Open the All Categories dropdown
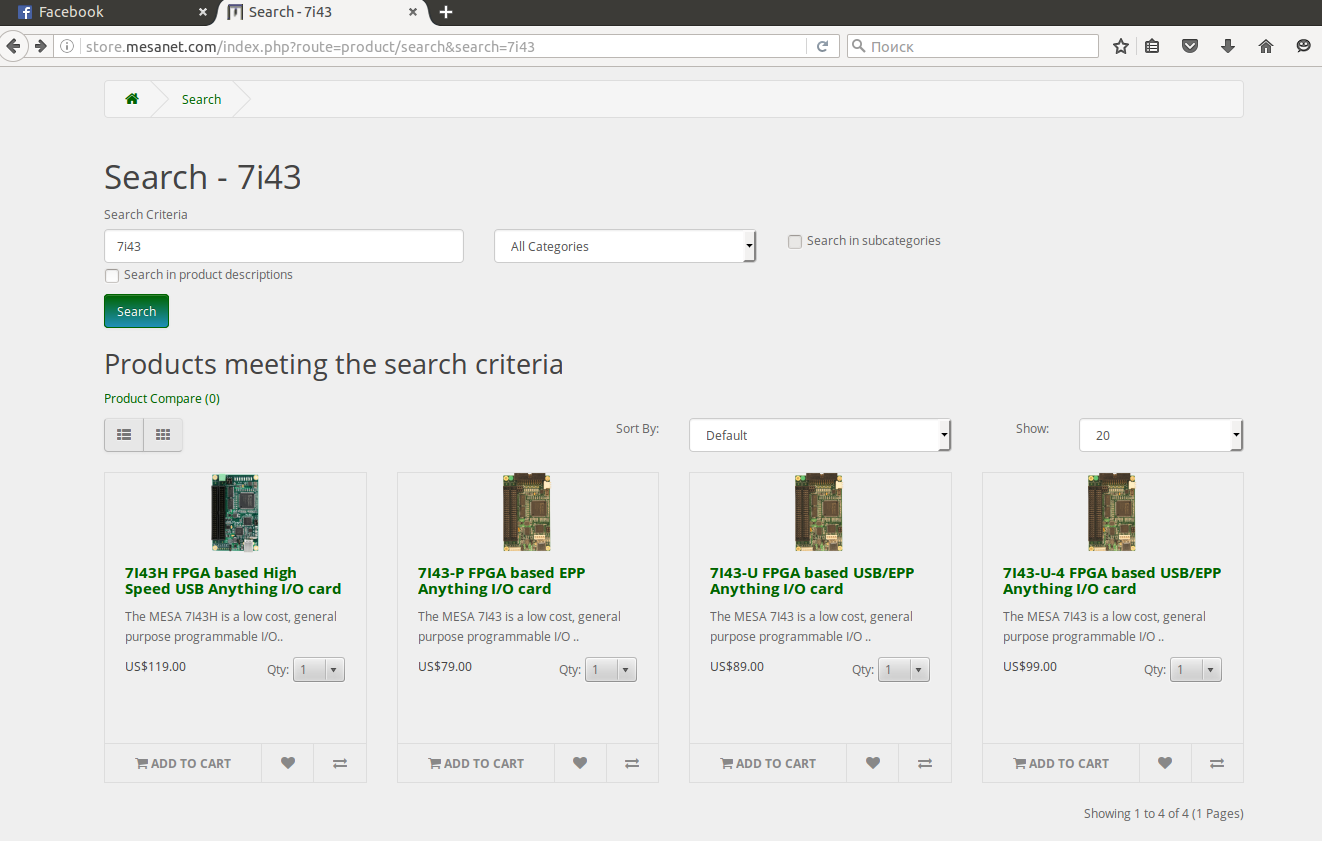 coord(625,246)
